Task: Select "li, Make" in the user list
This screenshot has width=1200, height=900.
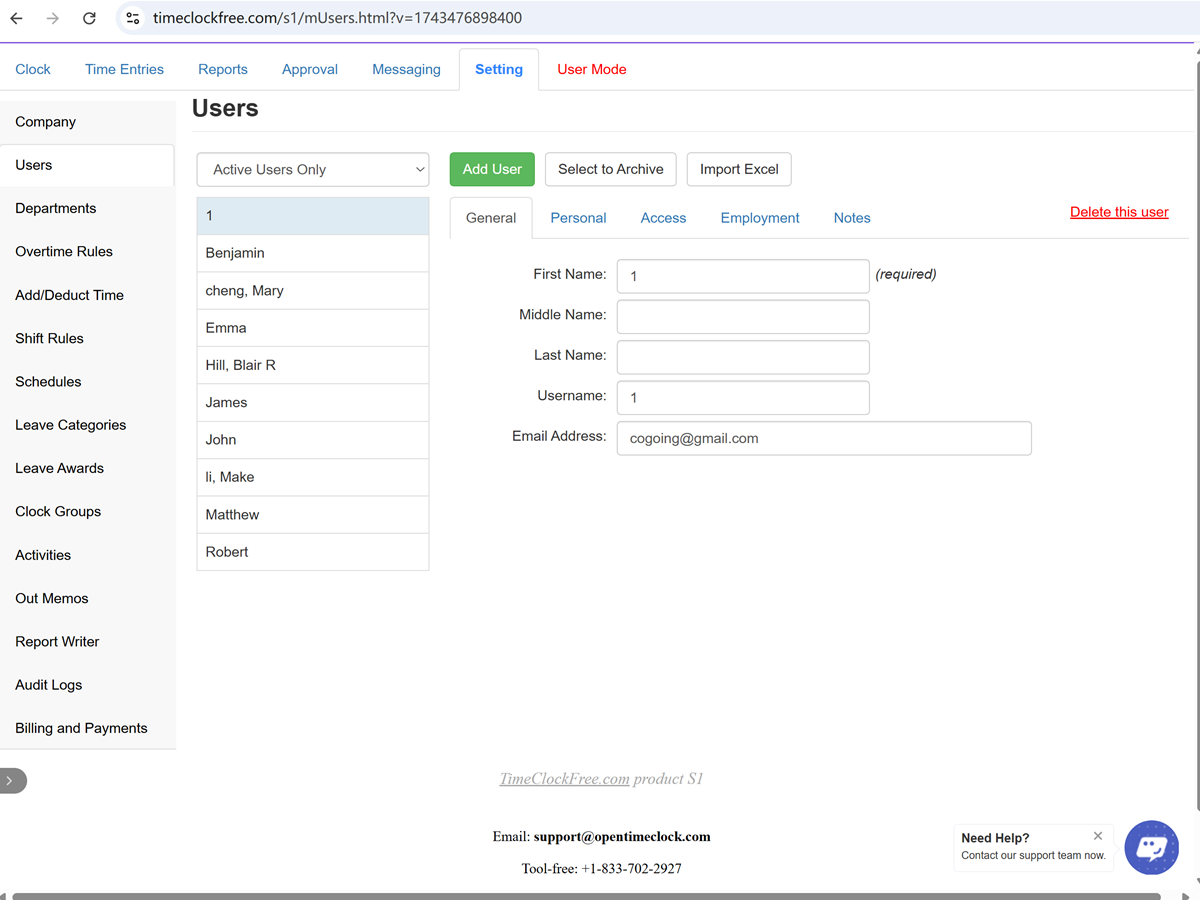Action: [313, 477]
